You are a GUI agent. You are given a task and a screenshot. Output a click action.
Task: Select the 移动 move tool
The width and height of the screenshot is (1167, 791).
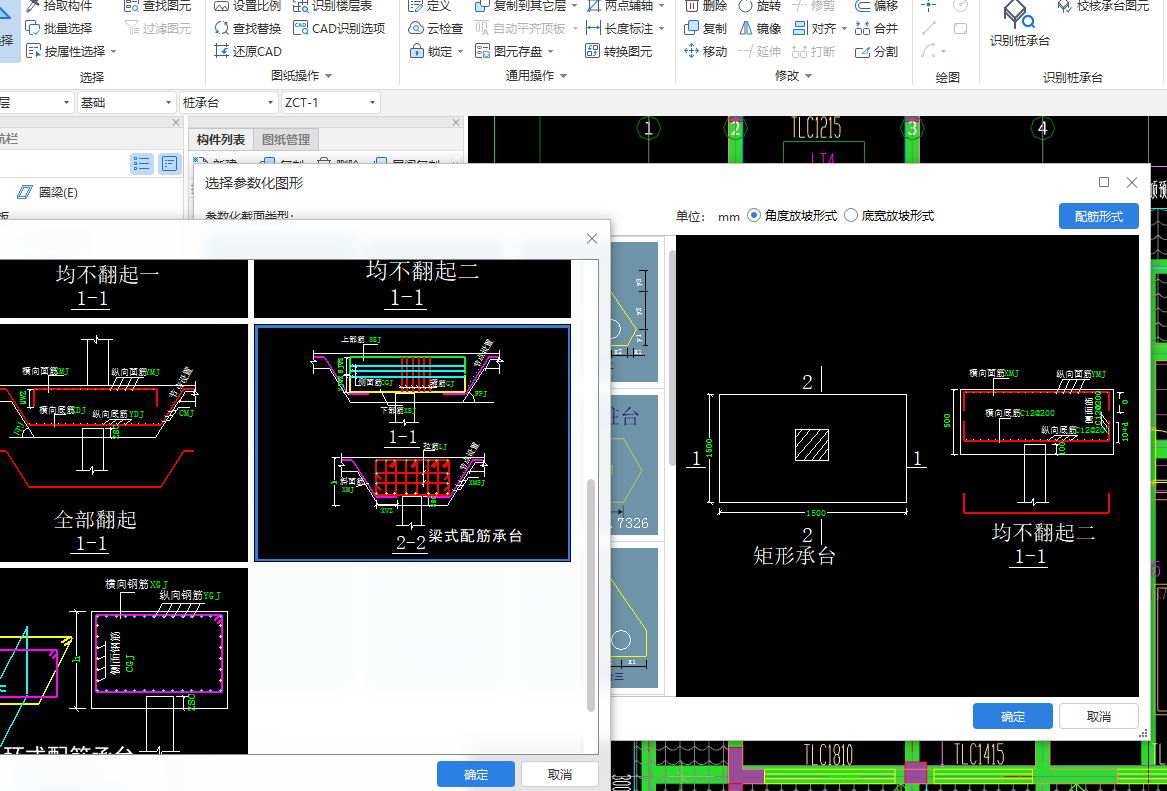coord(706,51)
